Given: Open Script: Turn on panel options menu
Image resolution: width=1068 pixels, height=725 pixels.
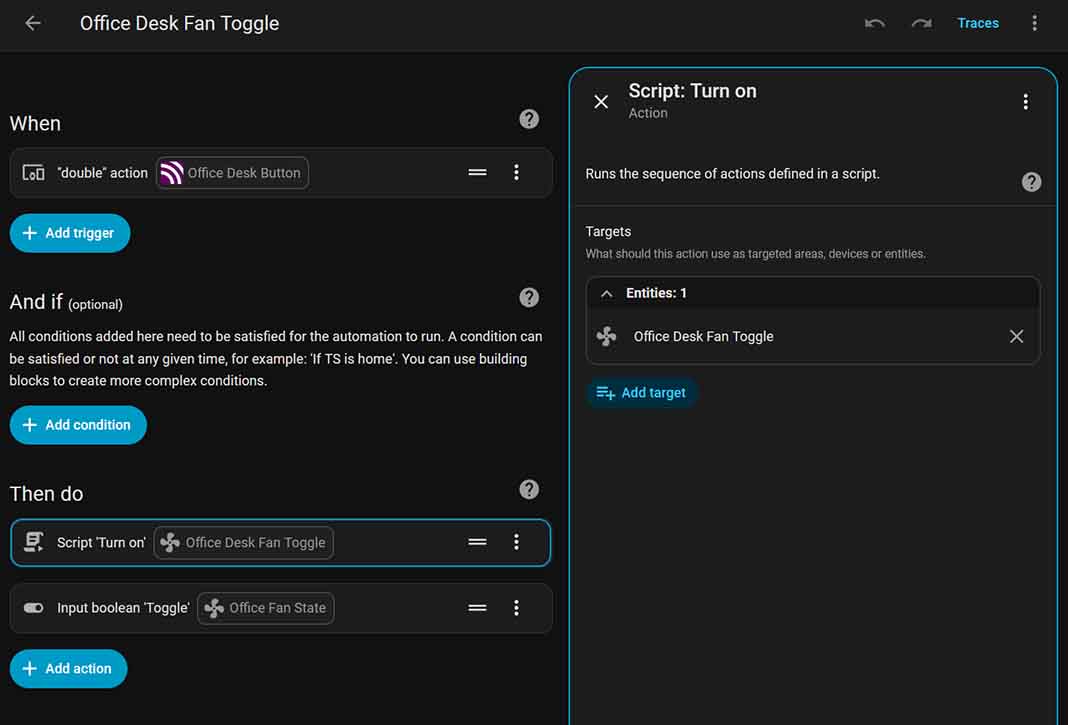Looking at the screenshot, I should pos(1025,101).
